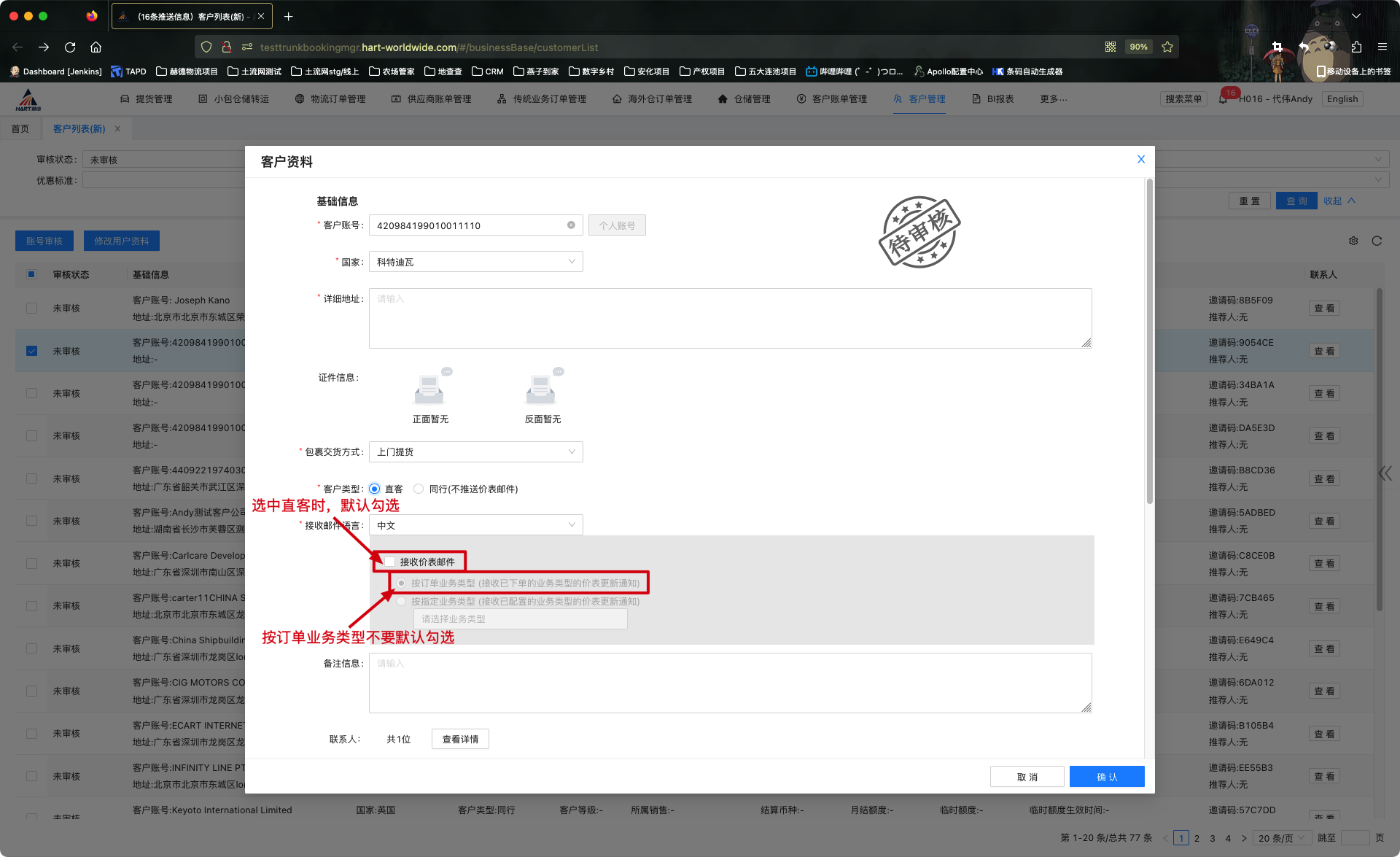Open the 20条/页 page size dropdown
1400x857 pixels.
1283,838
